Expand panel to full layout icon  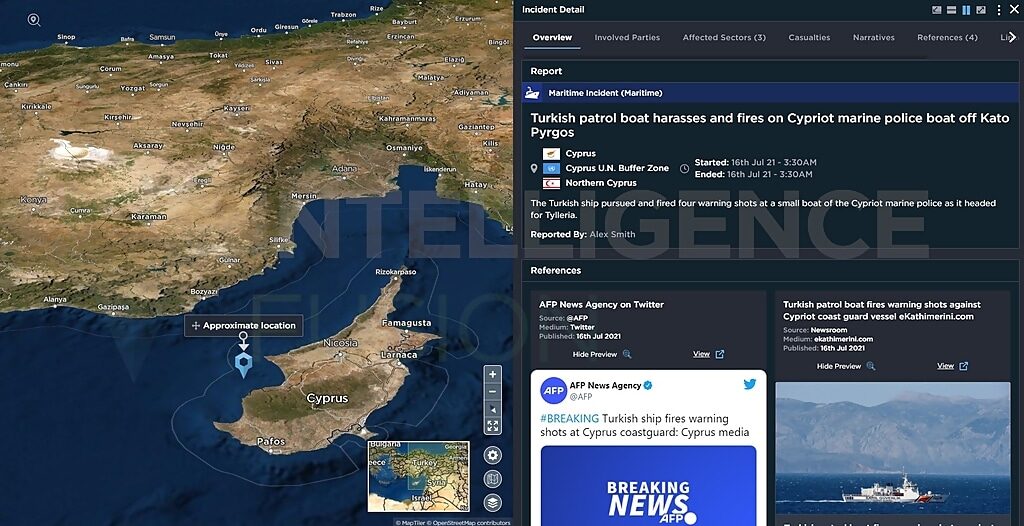pyautogui.click(x=981, y=10)
